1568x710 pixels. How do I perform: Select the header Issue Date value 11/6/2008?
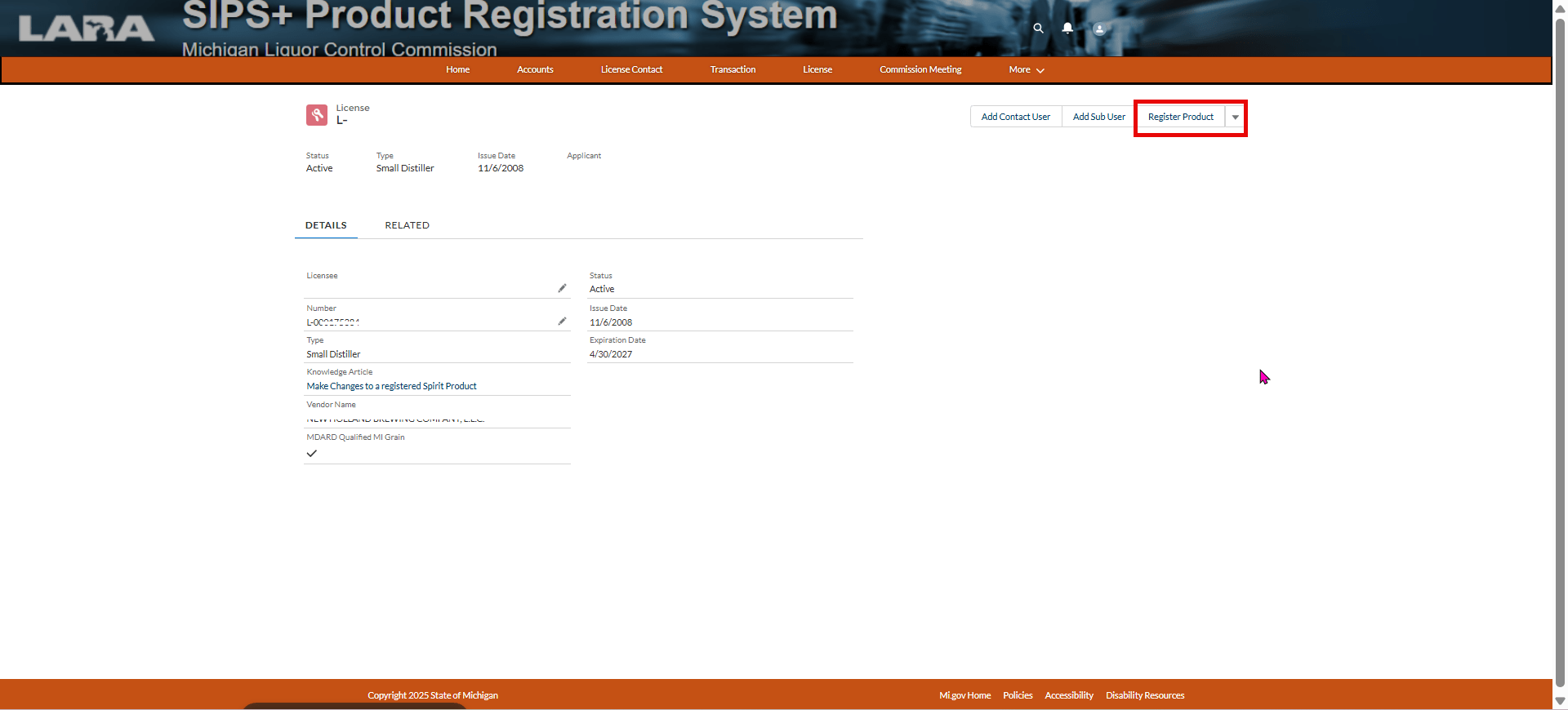[501, 168]
